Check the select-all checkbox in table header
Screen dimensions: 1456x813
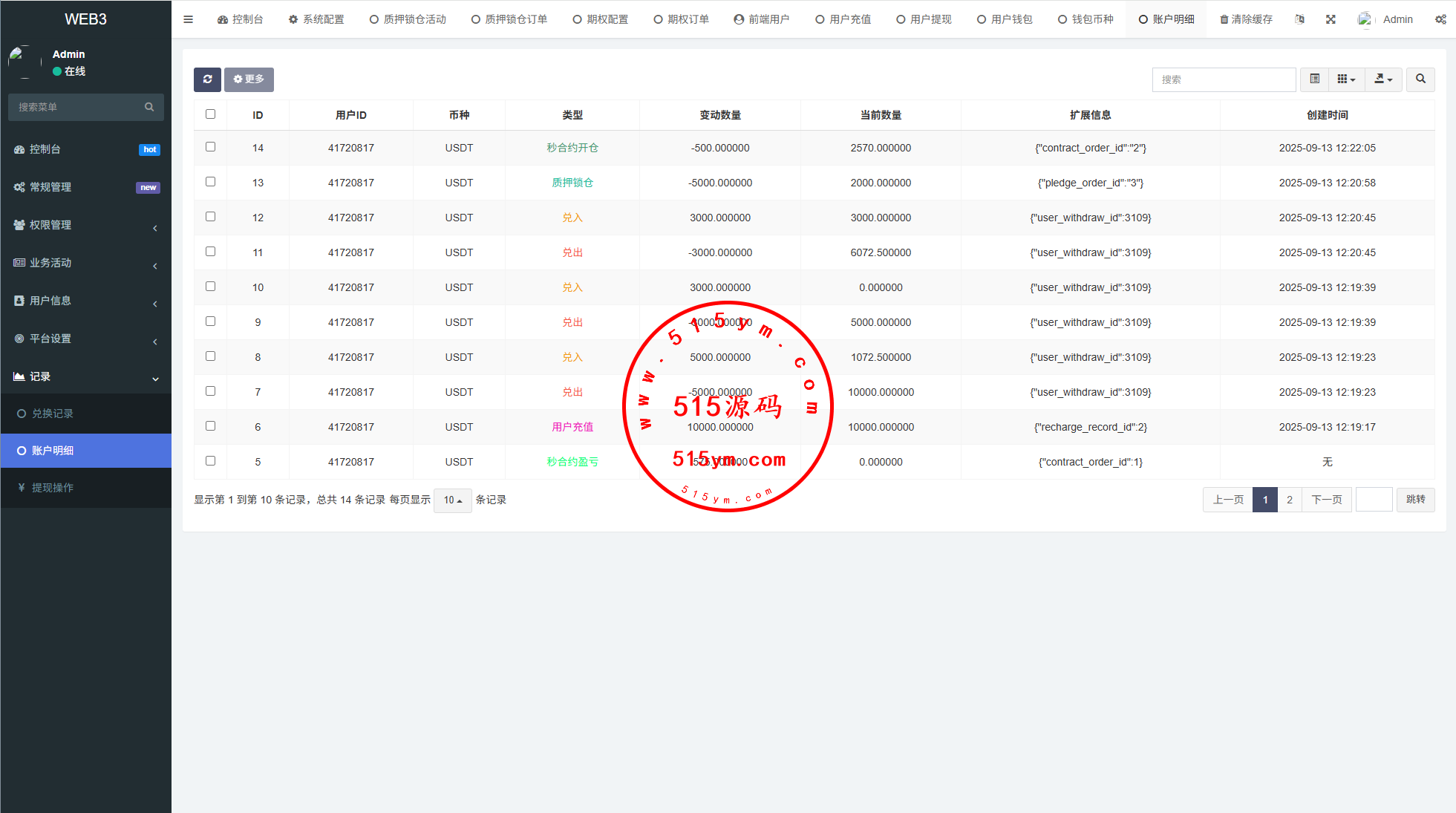point(210,114)
